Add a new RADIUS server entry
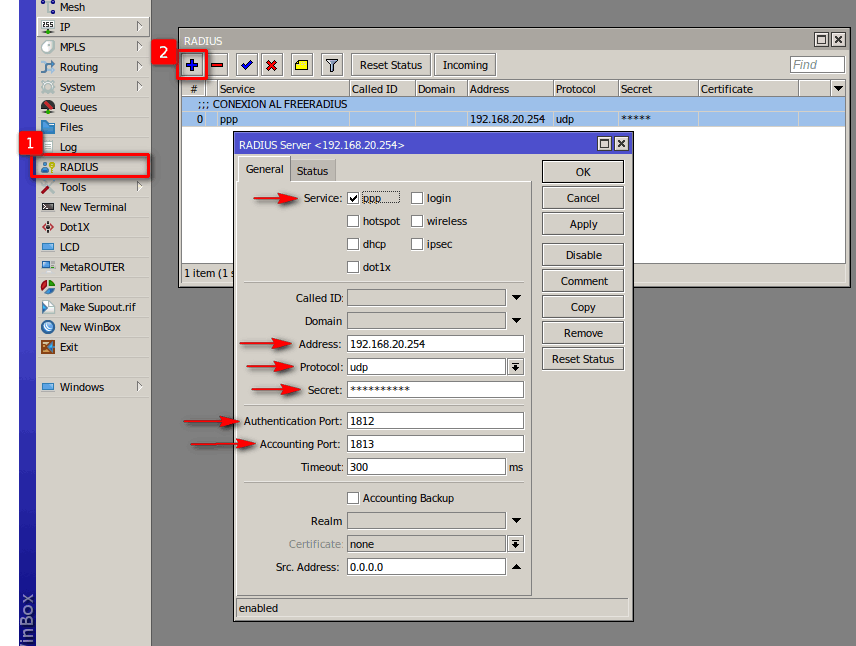Viewport: 856px width, 646px height. pos(190,64)
